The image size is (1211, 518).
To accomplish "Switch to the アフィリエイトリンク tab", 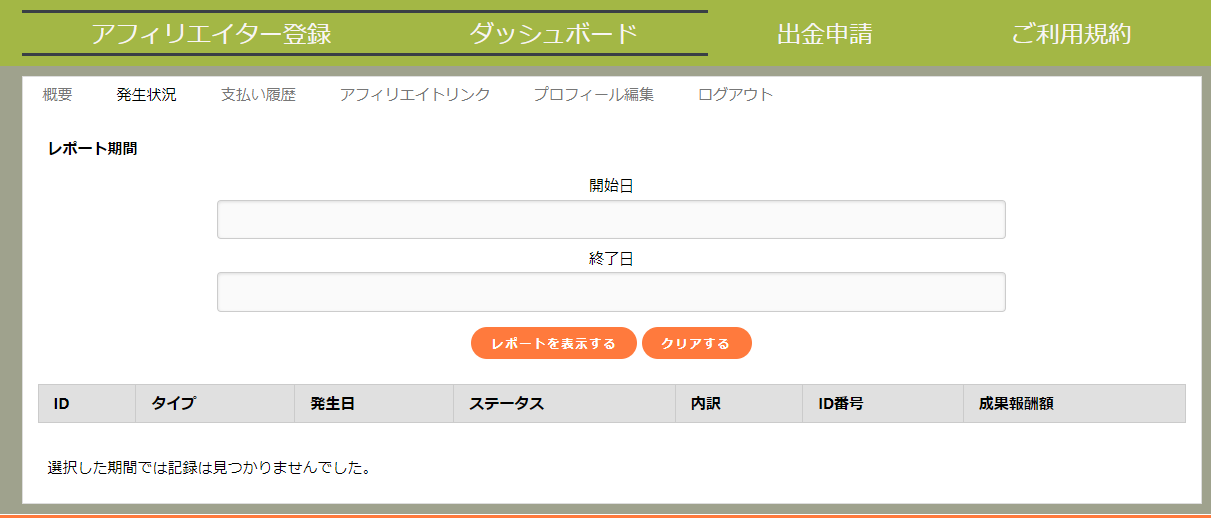I will tap(414, 95).
